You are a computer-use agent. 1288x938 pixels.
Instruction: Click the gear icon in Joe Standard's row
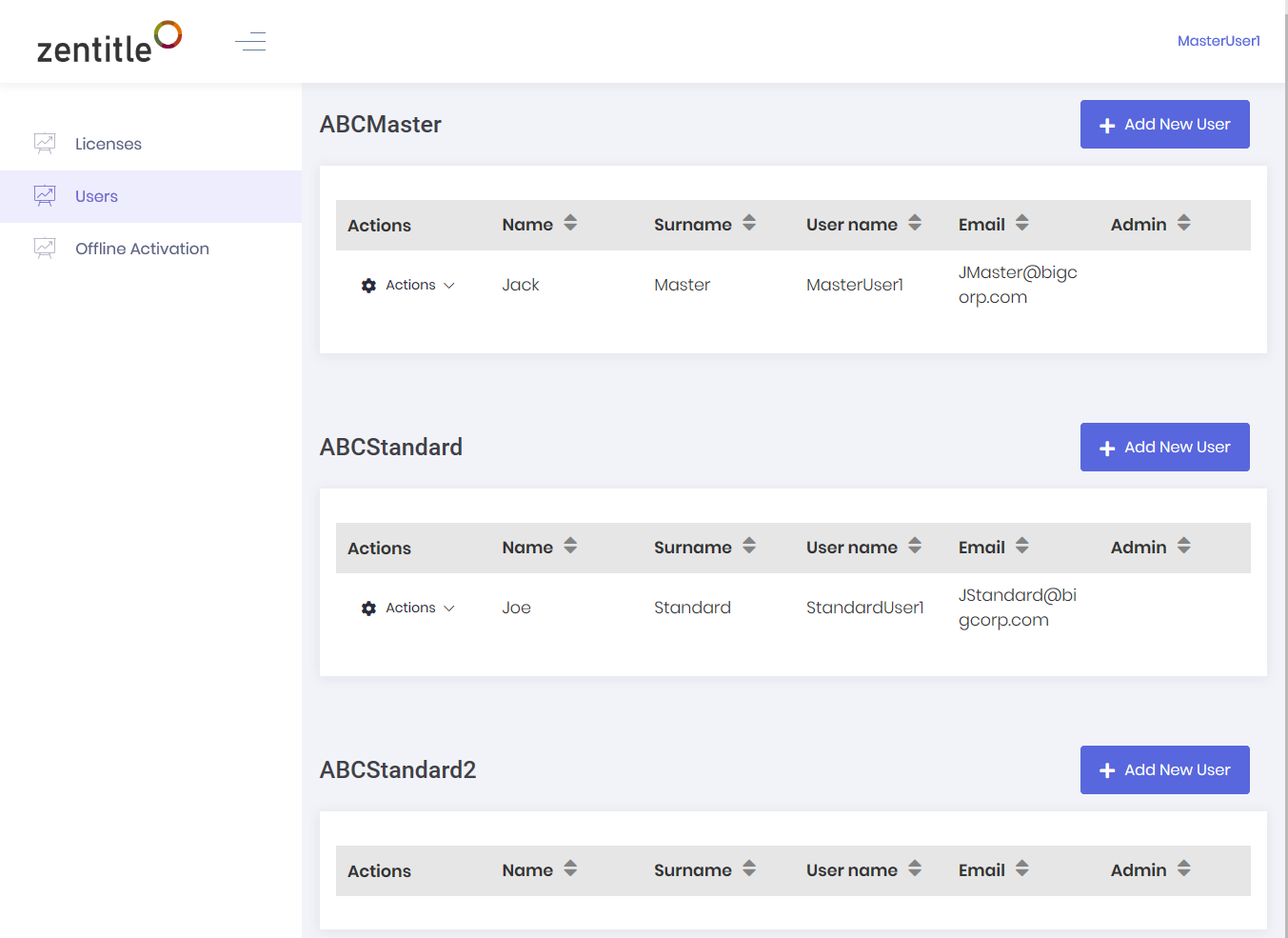click(368, 608)
